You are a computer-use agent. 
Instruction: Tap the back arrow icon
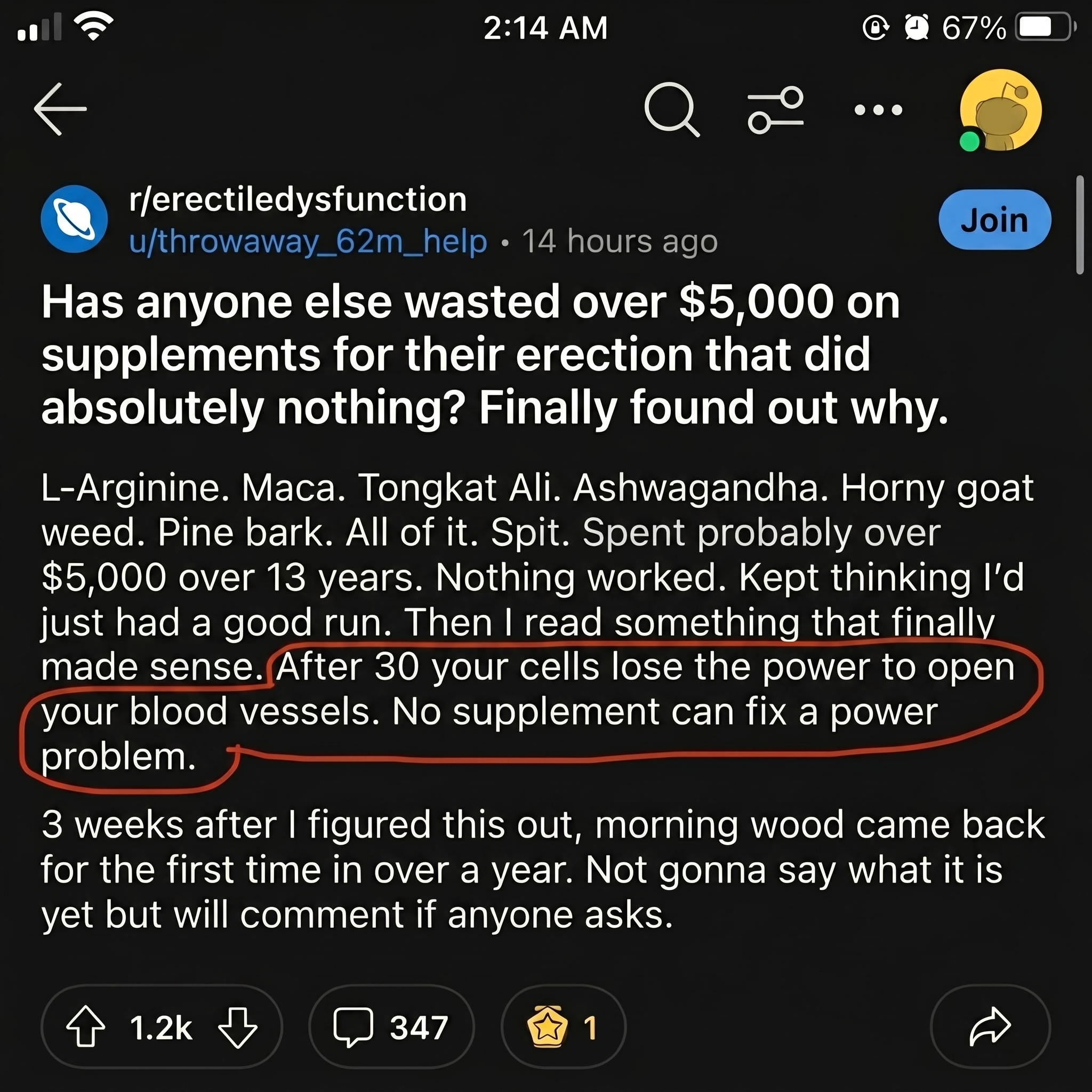pos(60,109)
